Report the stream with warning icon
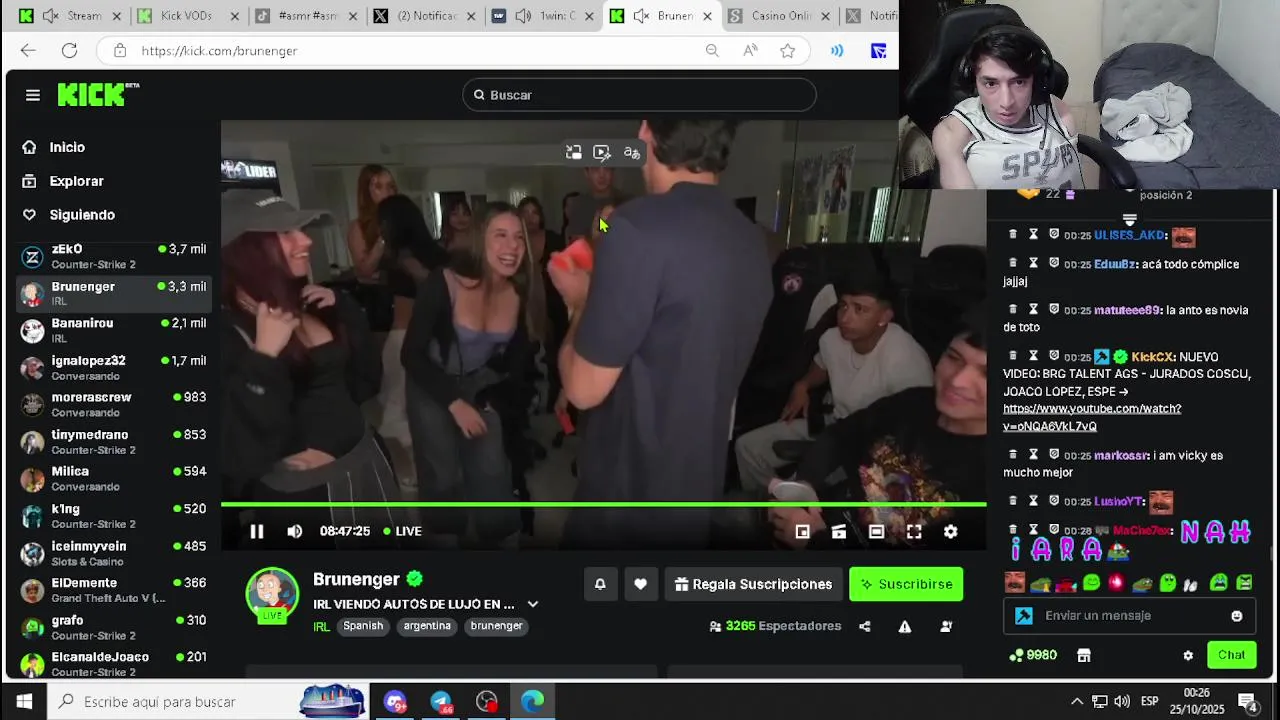Viewport: 1280px width, 720px height. click(x=905, y=626)
